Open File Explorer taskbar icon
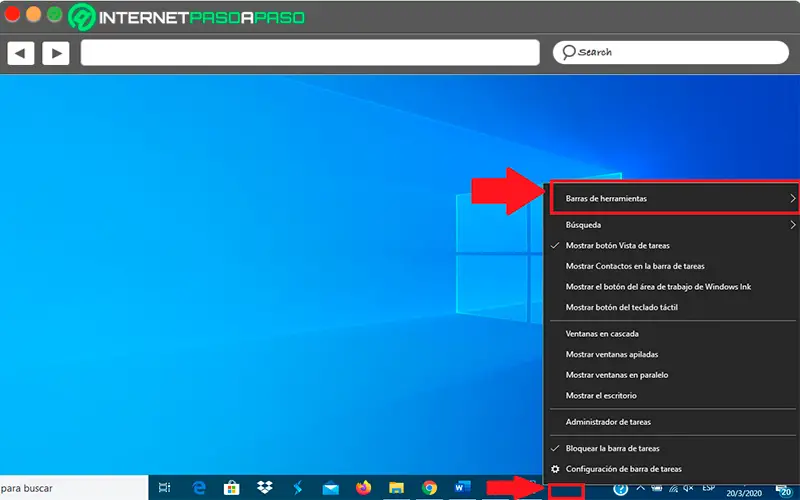The height and width of the screenshot is (500, 800). point(396,488)
